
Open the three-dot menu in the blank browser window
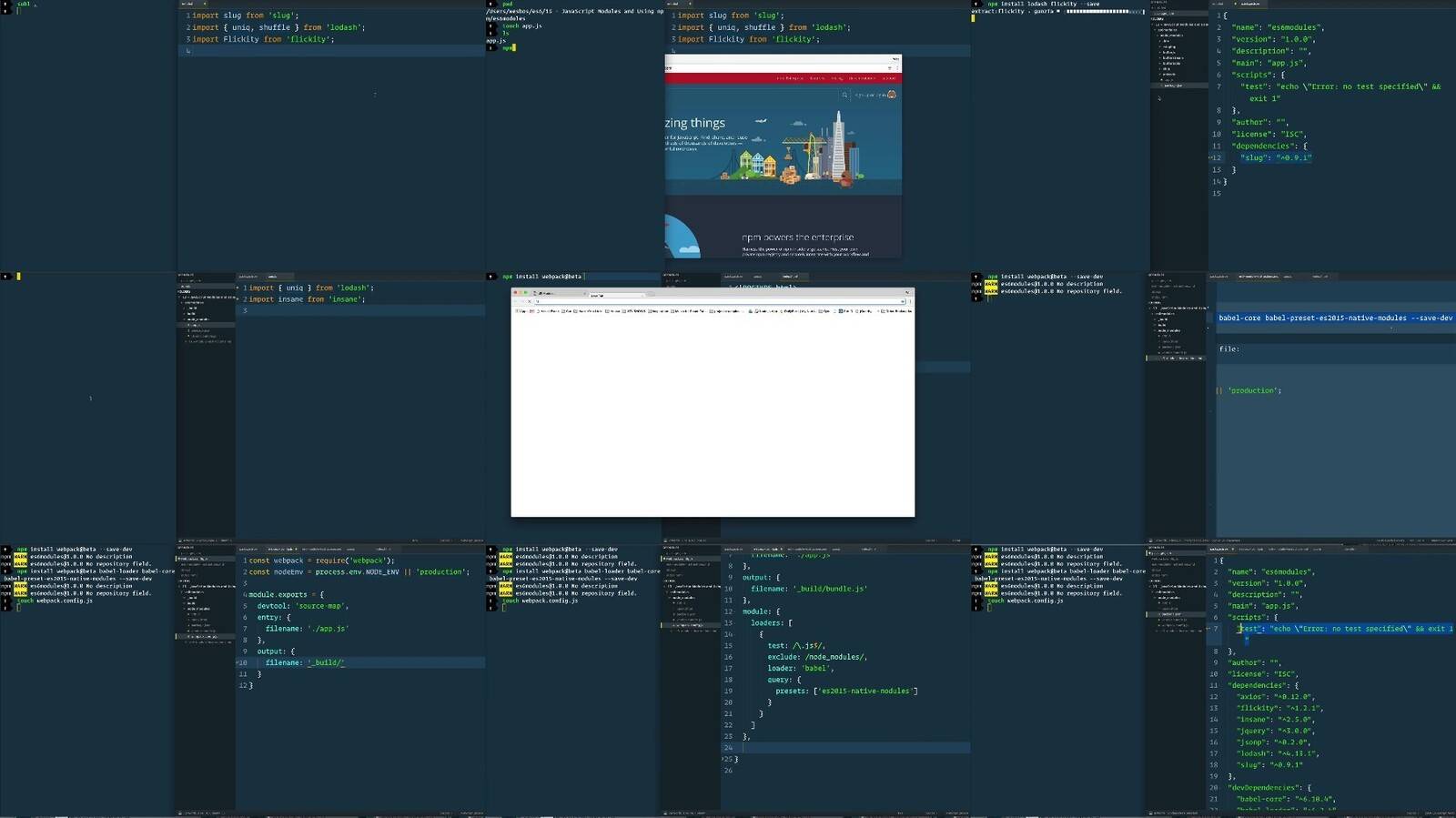(909, 301)
